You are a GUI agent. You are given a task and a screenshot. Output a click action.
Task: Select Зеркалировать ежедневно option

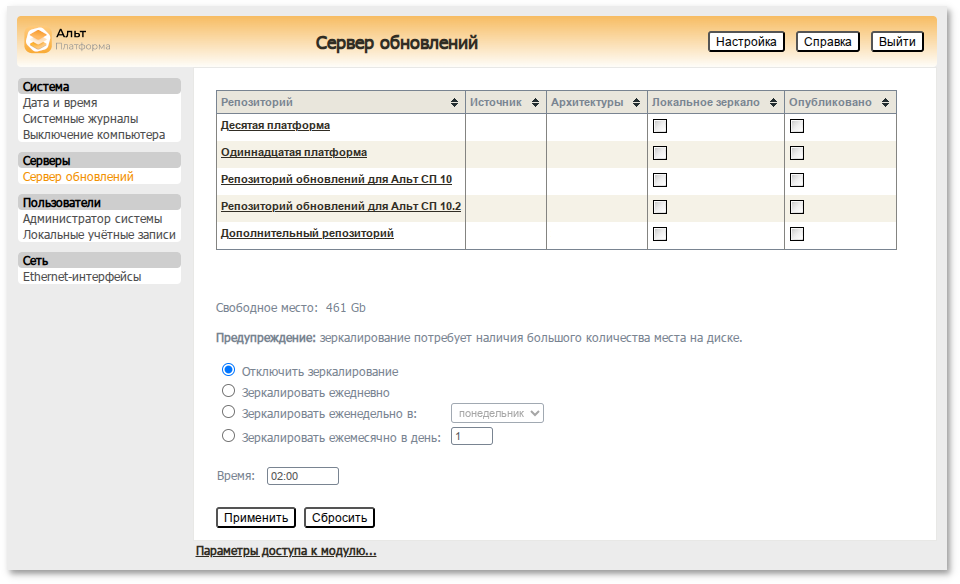(228, 391)
